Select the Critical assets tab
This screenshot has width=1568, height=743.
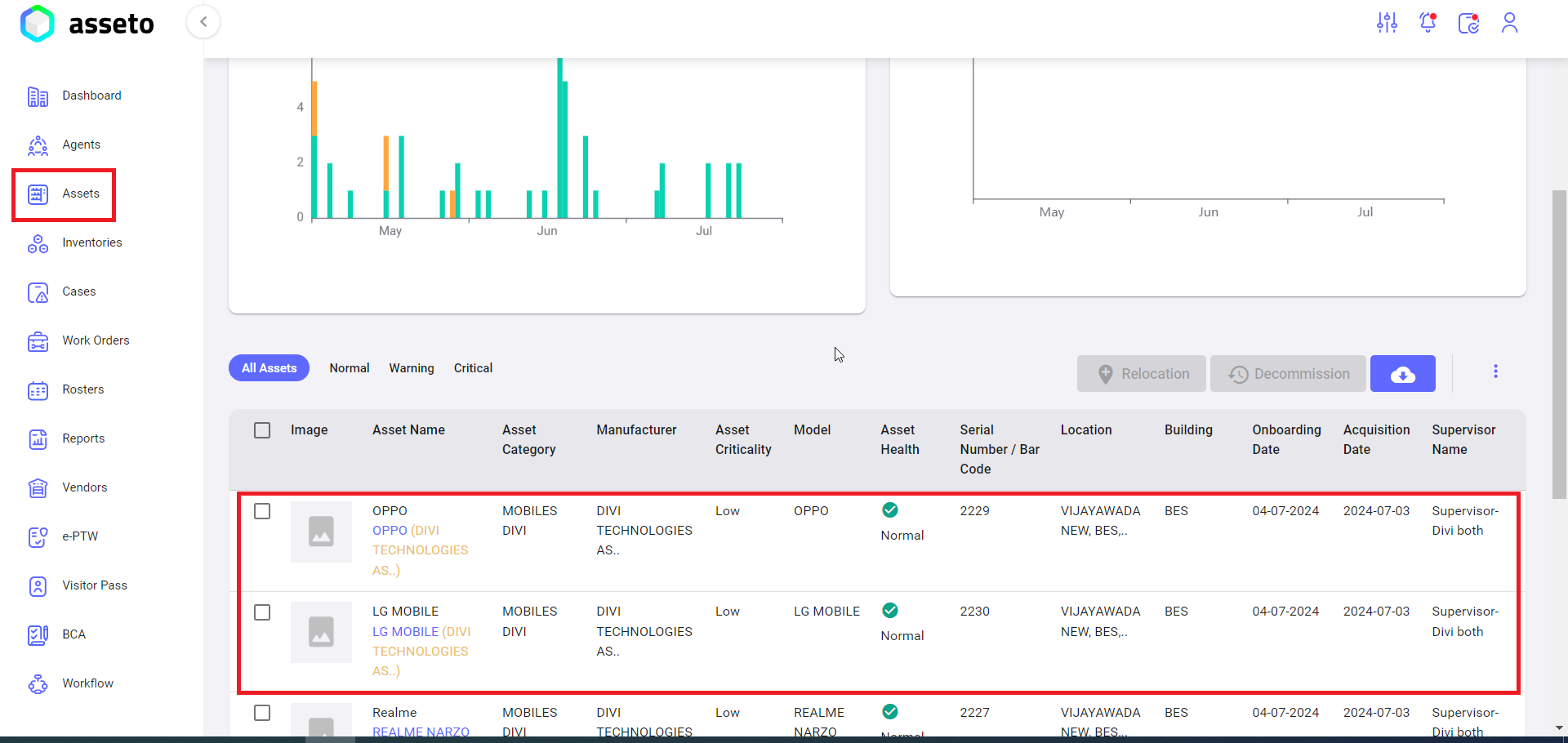click(x=473, y=368)
